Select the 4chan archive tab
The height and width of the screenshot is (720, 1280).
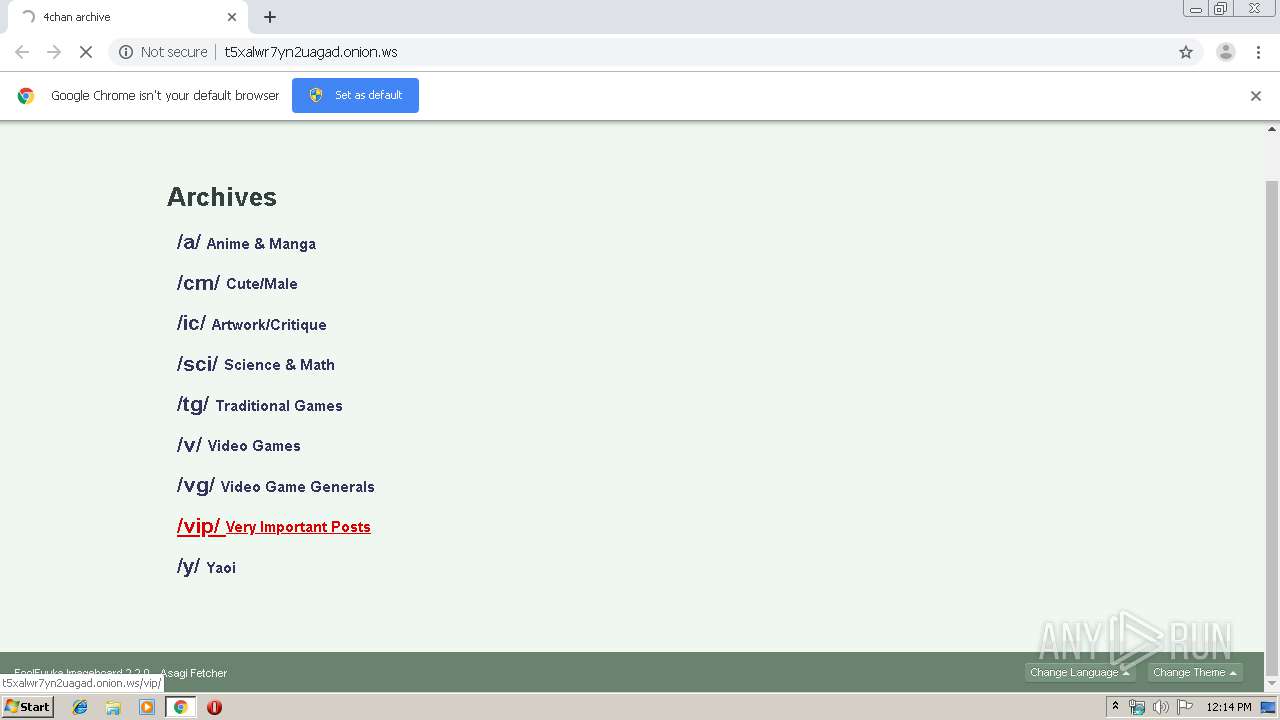(x=126, y=17)
